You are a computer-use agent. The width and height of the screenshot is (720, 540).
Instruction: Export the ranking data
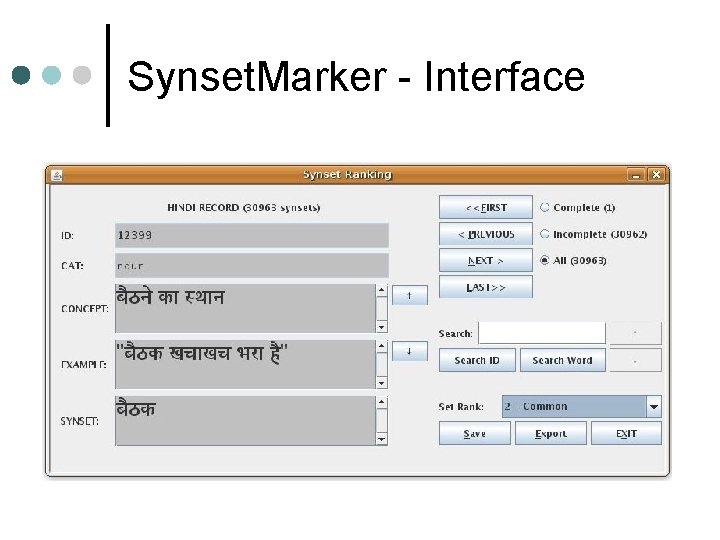(551, 433)
